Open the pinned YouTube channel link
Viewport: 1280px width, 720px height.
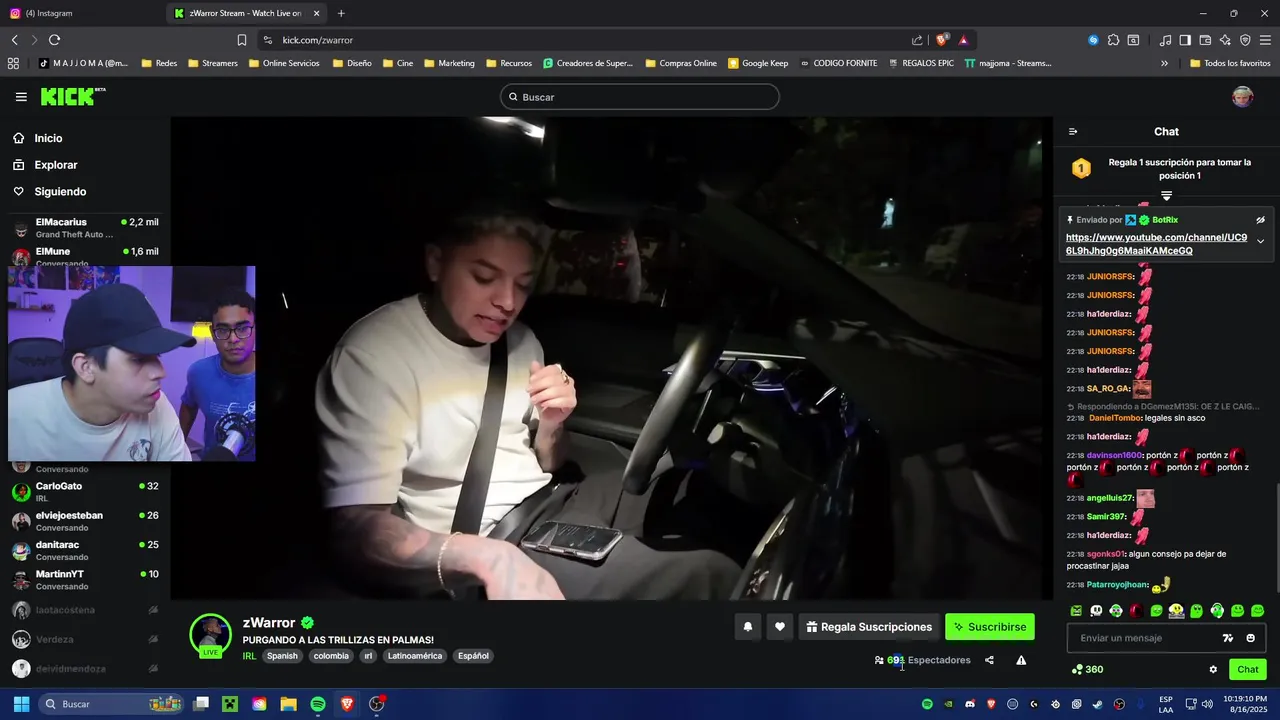tap(1156, 244)
